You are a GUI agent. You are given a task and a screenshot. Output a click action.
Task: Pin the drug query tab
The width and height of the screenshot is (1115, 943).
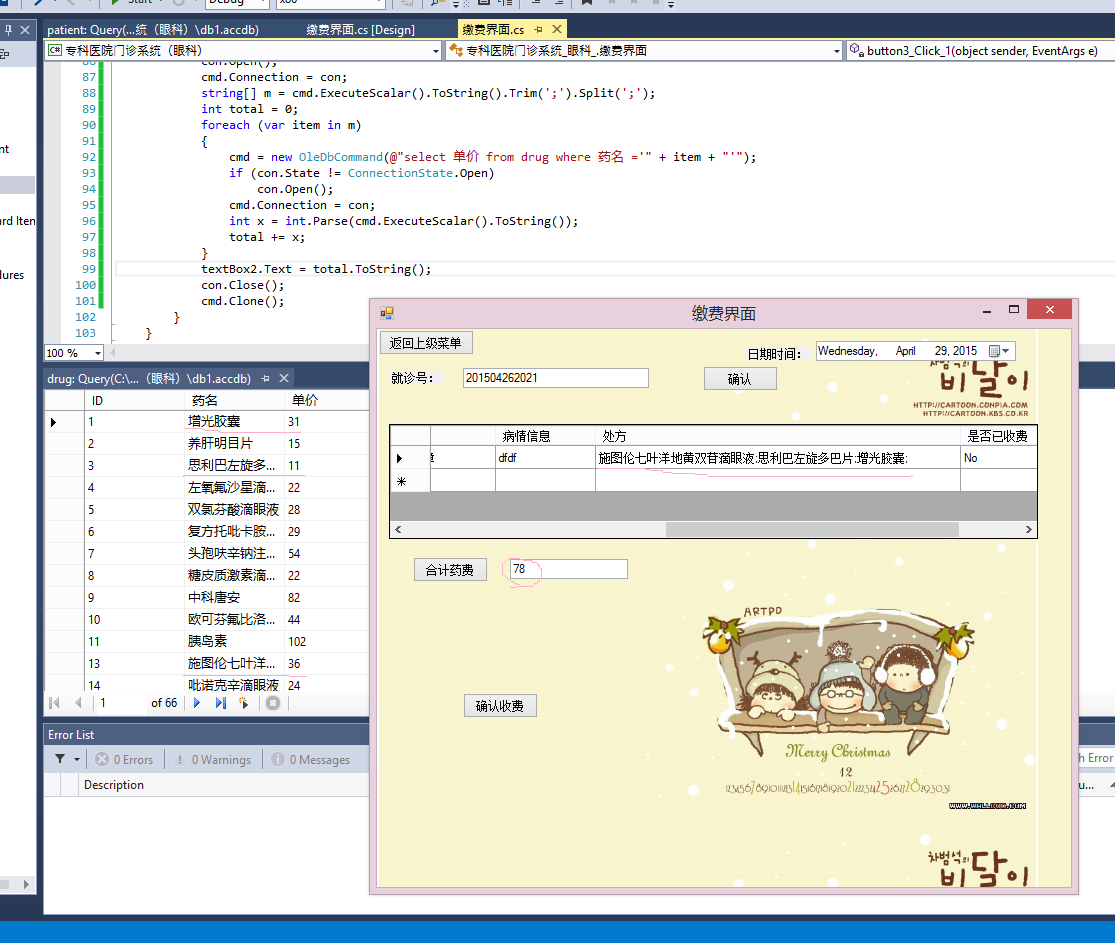pyautogui.click(x=265, y=378)
